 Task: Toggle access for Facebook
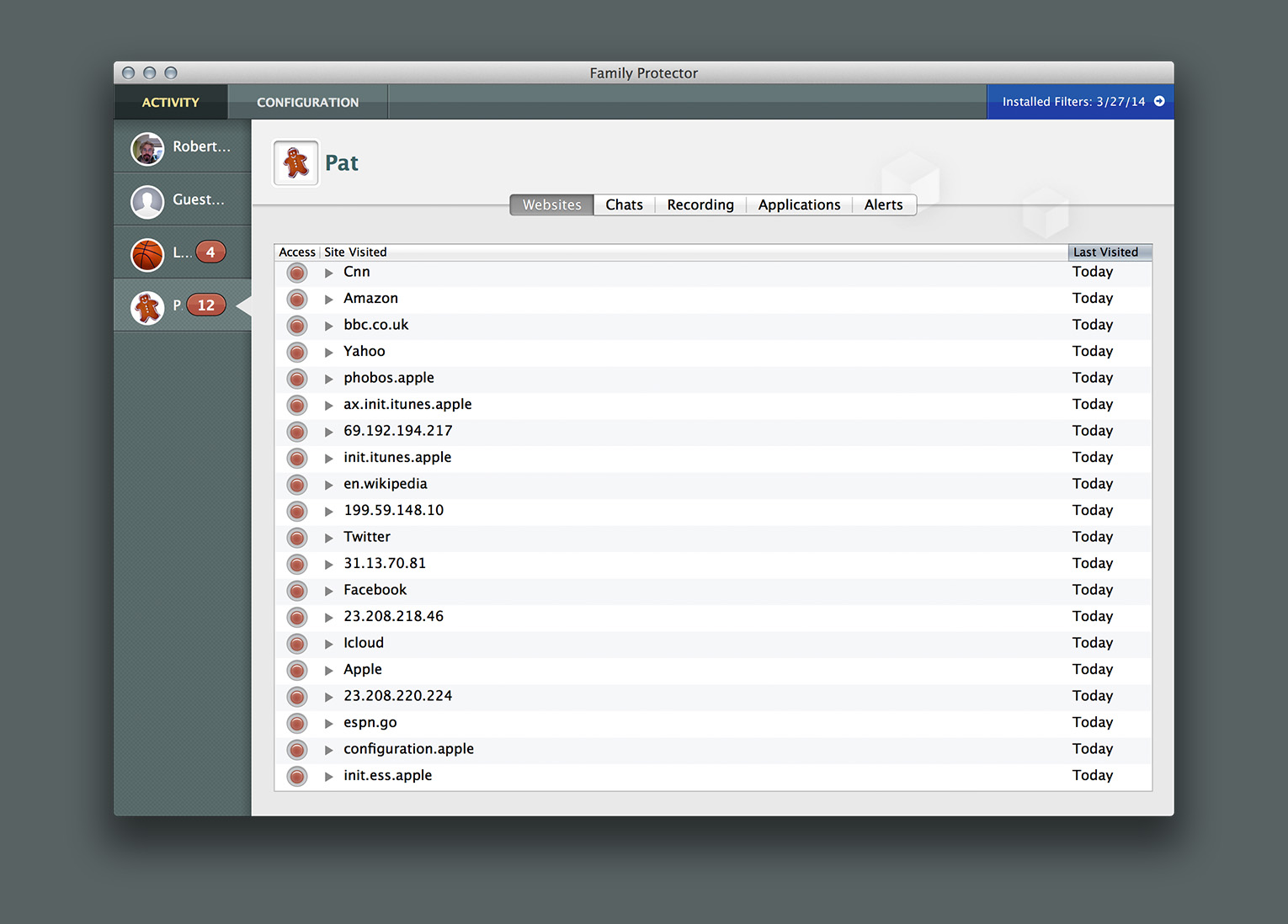tap(297, 591)
